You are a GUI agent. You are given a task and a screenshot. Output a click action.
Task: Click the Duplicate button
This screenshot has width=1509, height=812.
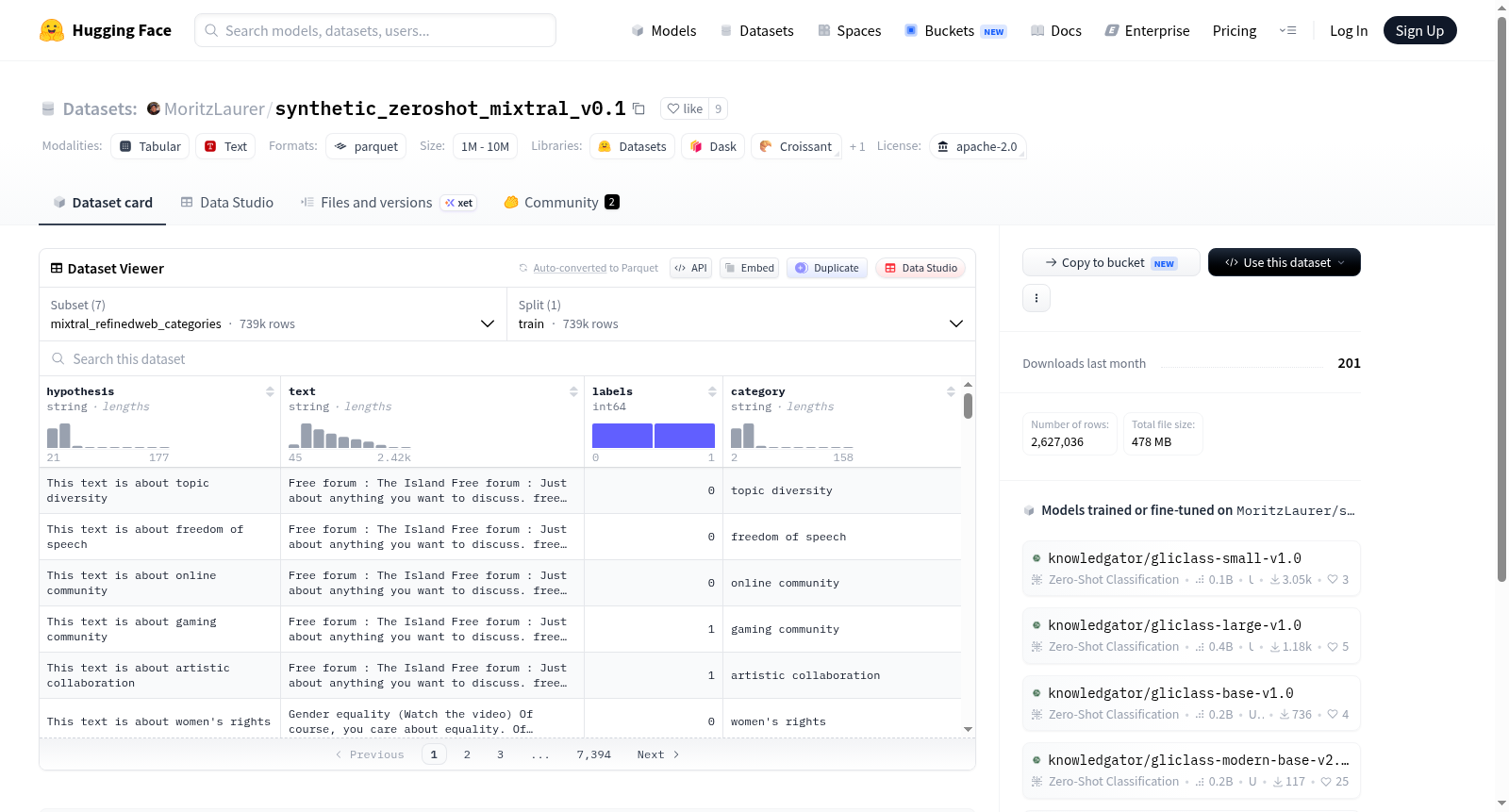tap(827, 268)
